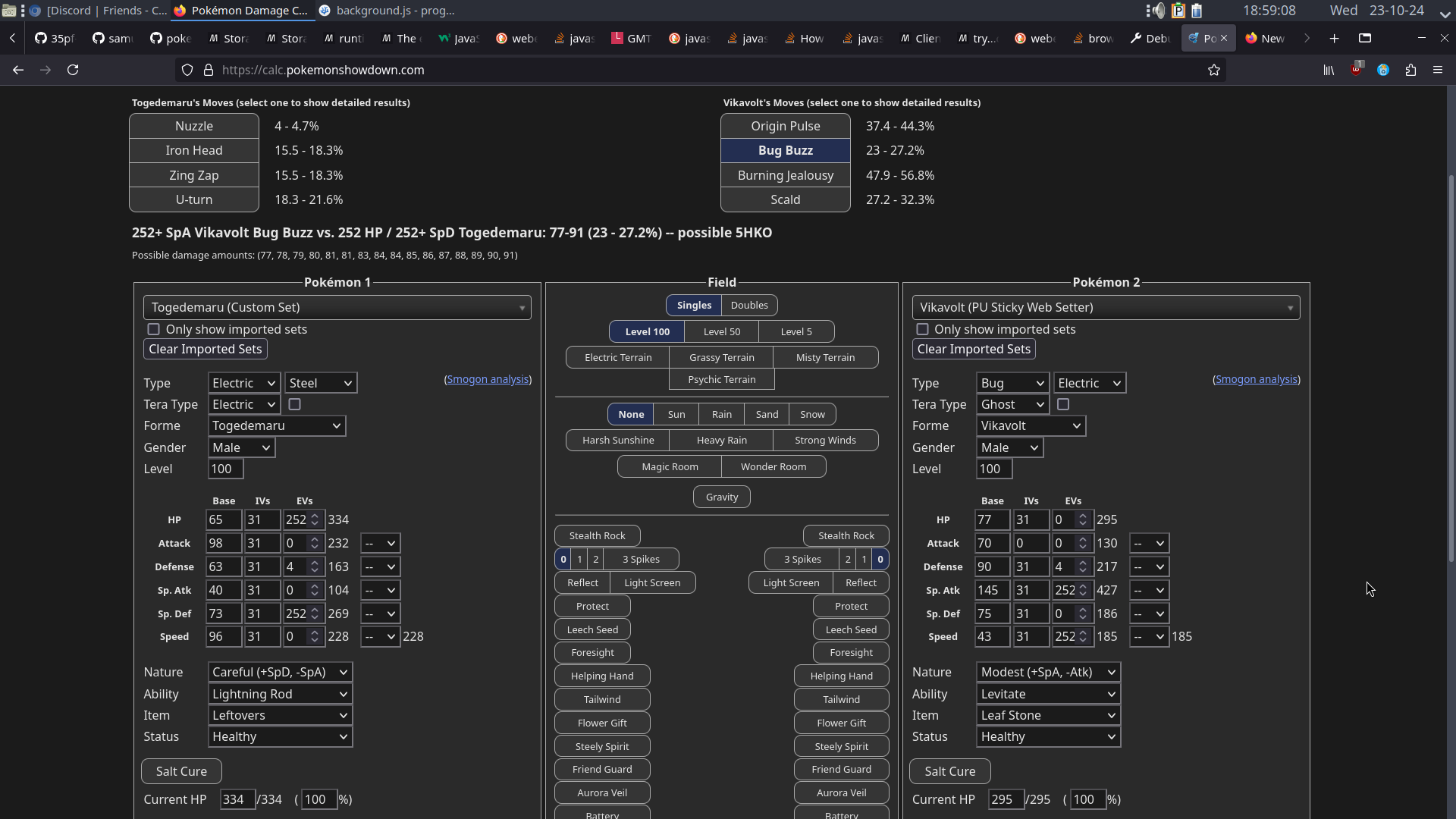Check Togedemaru's Only show imported sets

point(154,329)
